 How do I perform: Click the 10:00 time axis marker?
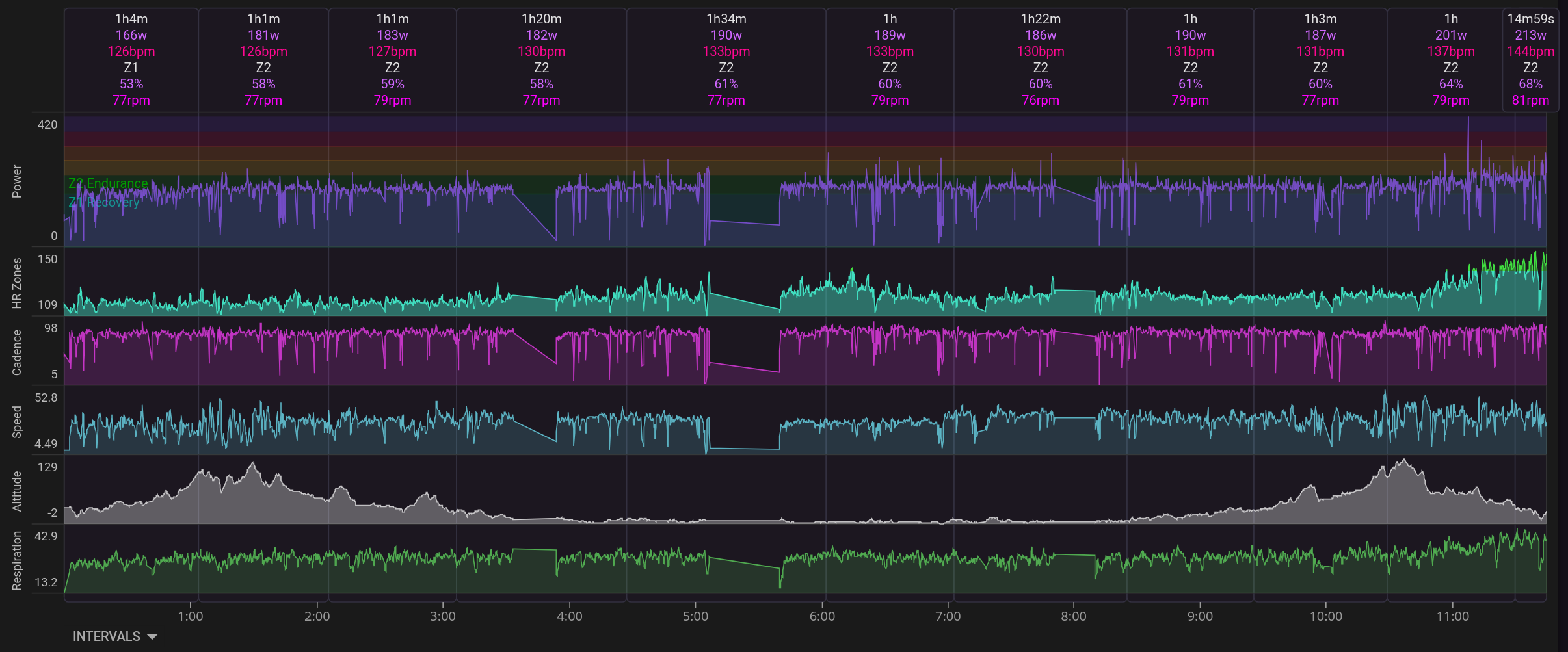click(1325, 616)
